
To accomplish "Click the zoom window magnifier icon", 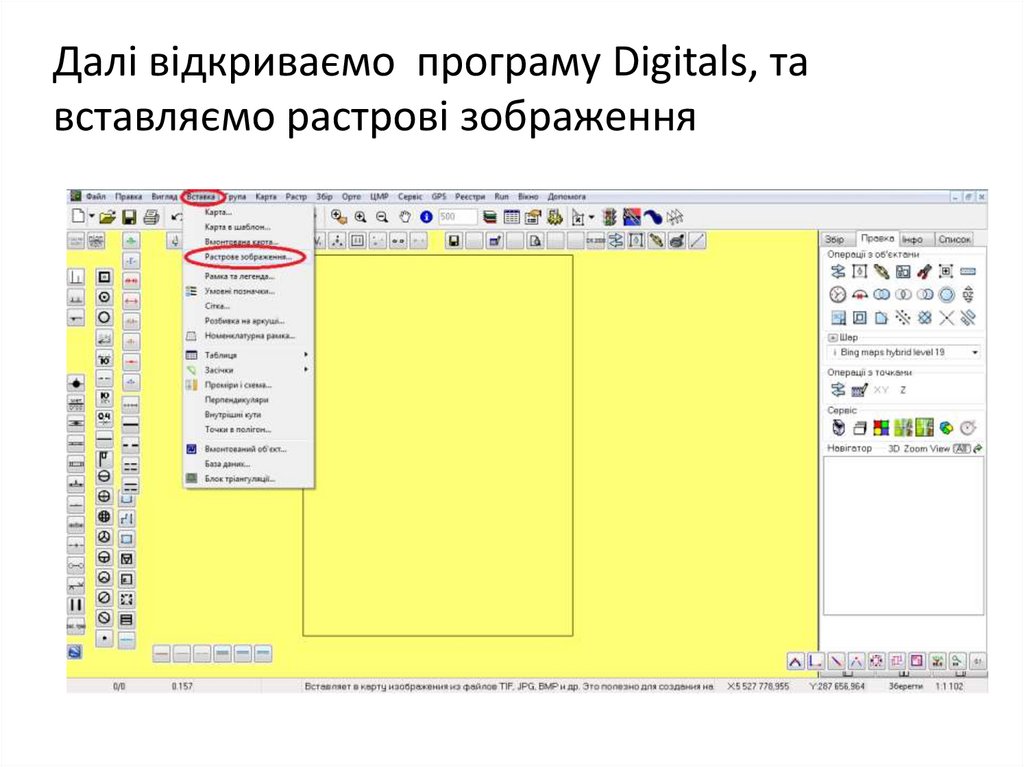I will [x=338, y=217].
